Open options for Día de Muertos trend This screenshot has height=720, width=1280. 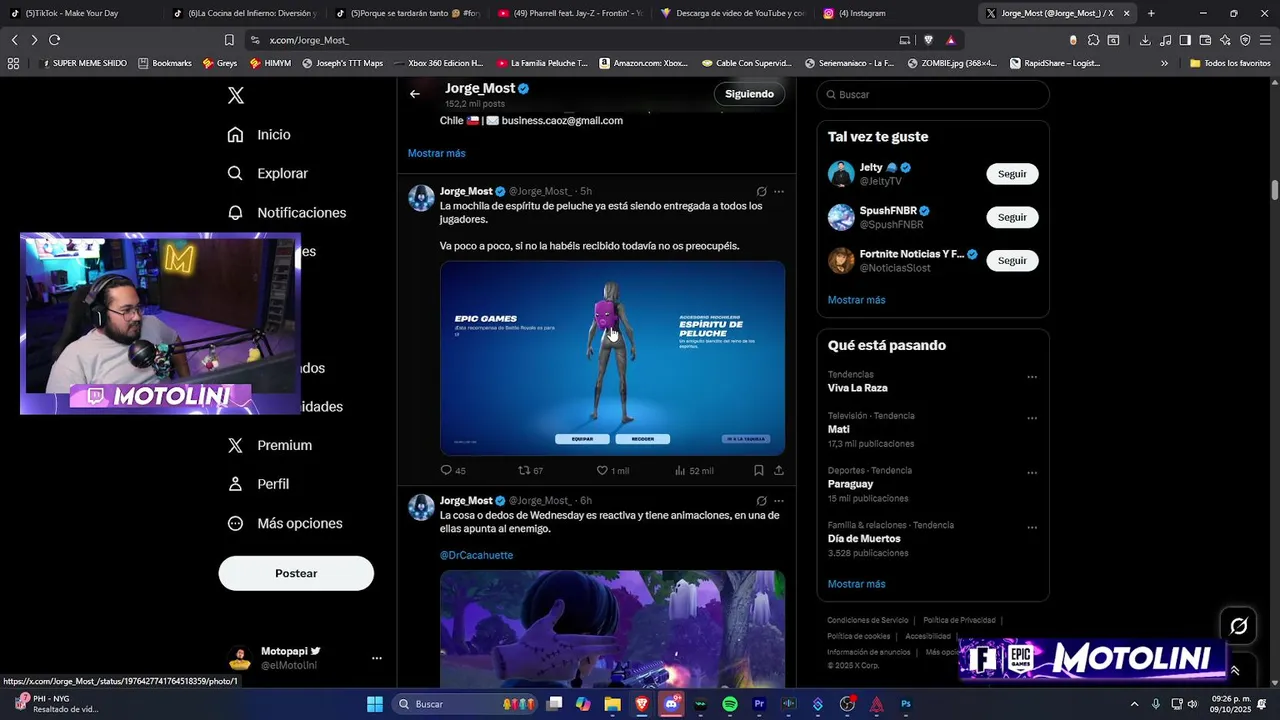click(x=1032, y=527)
